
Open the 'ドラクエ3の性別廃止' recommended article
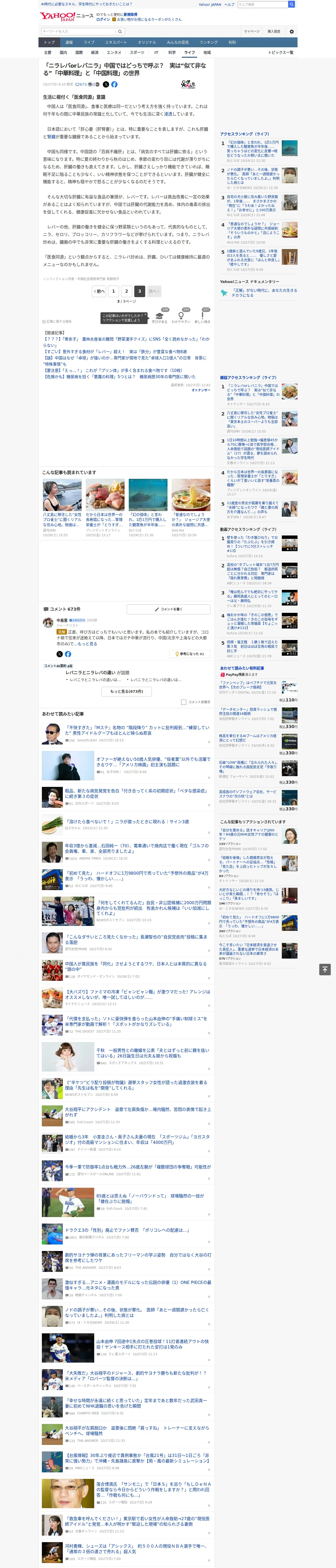pyautogui.click(x=127, y=1230)
